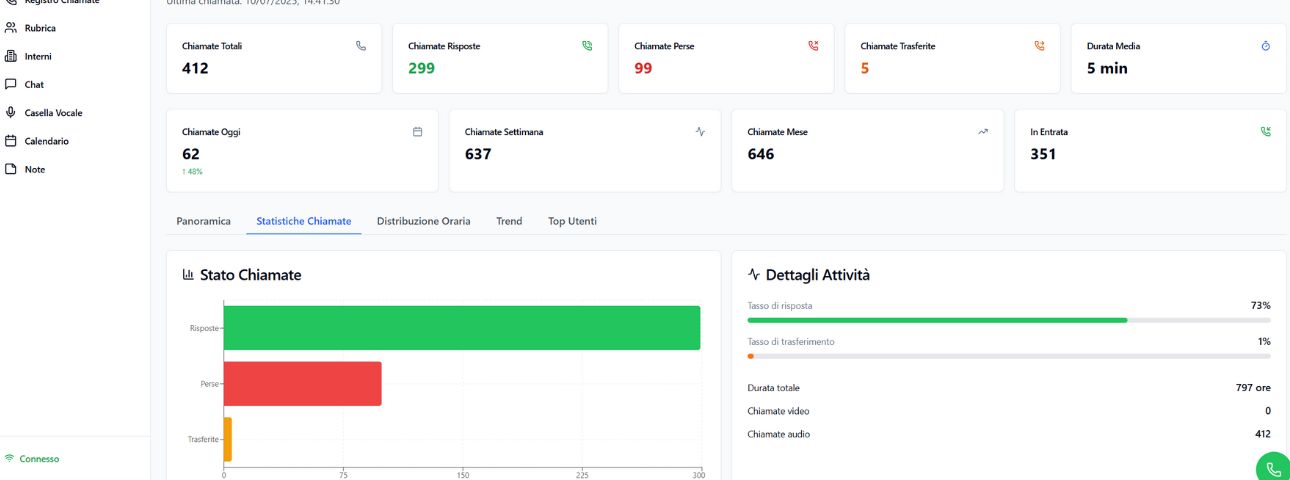Open the Distribuzione Oraria tab
This screenshot has height=480, width=1290.
(423, 221)
